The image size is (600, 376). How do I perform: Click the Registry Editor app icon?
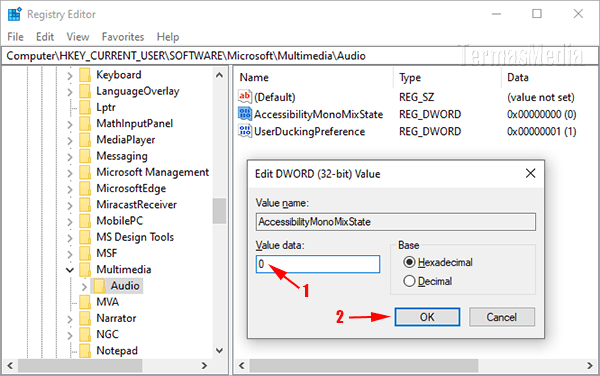pos(15,14)
